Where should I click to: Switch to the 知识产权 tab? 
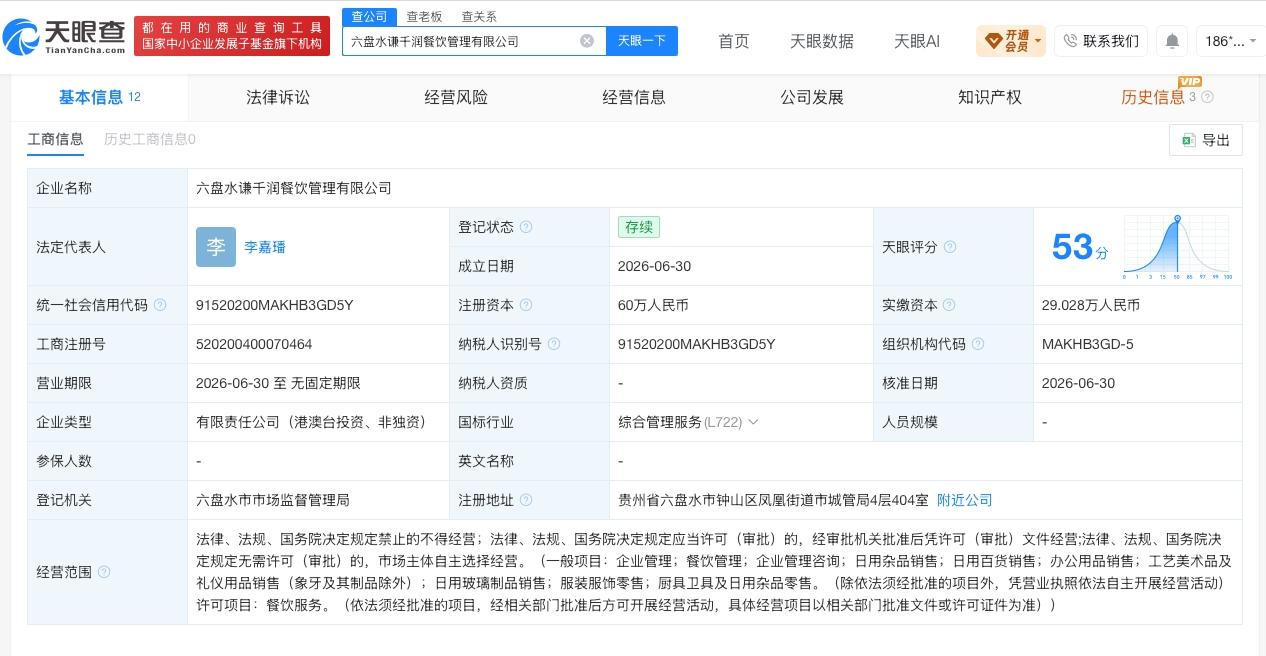(990, 97)
